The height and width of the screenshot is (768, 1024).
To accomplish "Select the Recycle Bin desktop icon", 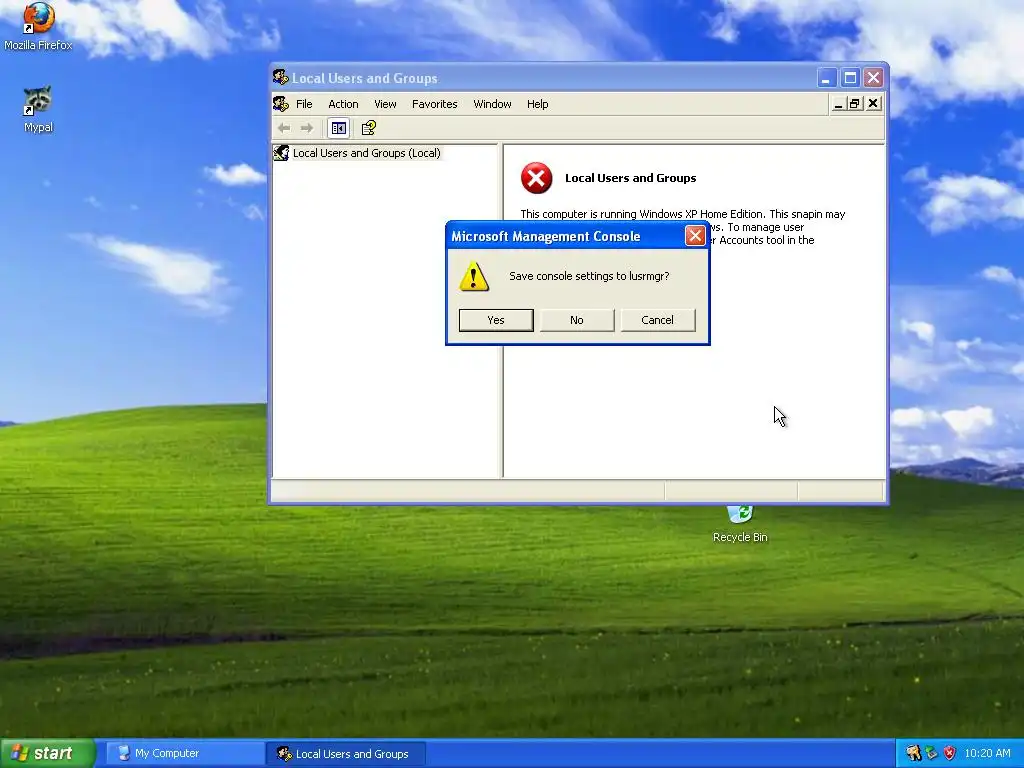I will pos(740,522).
